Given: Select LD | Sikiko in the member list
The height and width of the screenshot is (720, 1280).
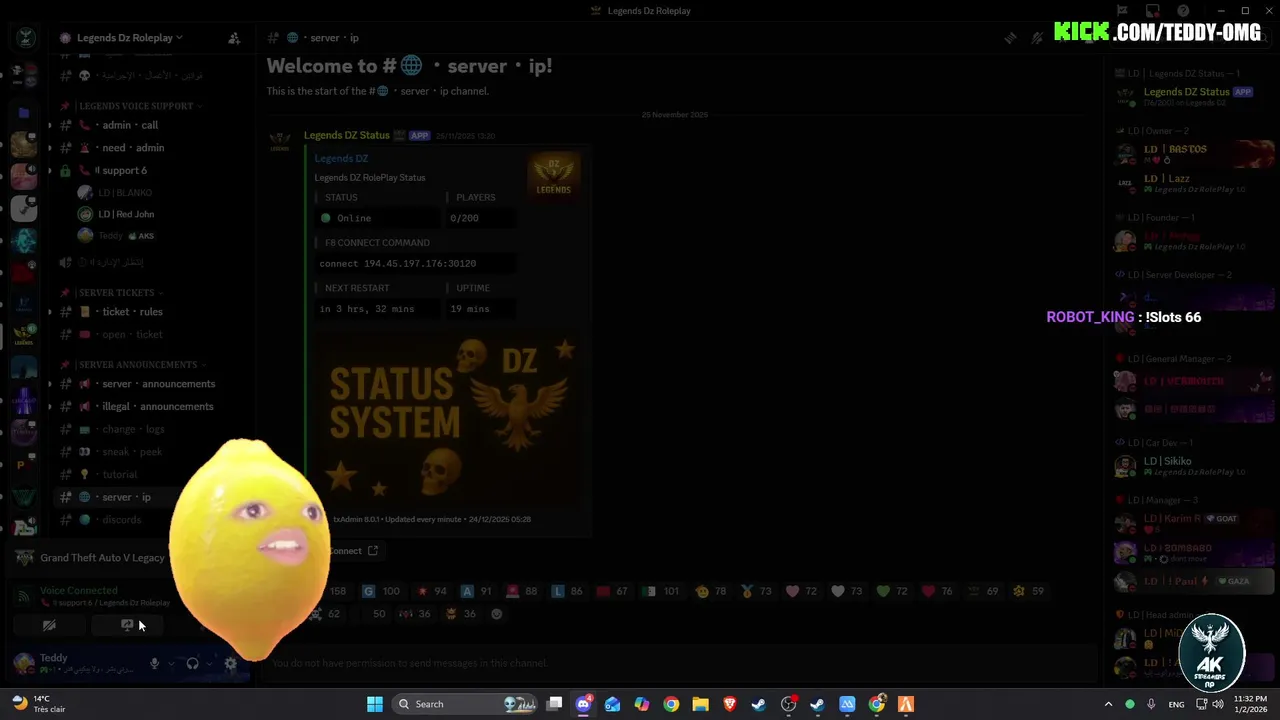Looking at the screenshot, I should pyautogui.click(x=1194, y=467).
